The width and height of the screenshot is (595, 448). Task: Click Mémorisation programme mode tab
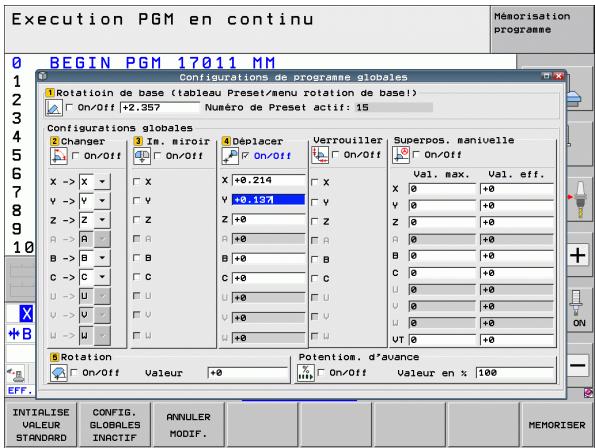click(542, 30)
